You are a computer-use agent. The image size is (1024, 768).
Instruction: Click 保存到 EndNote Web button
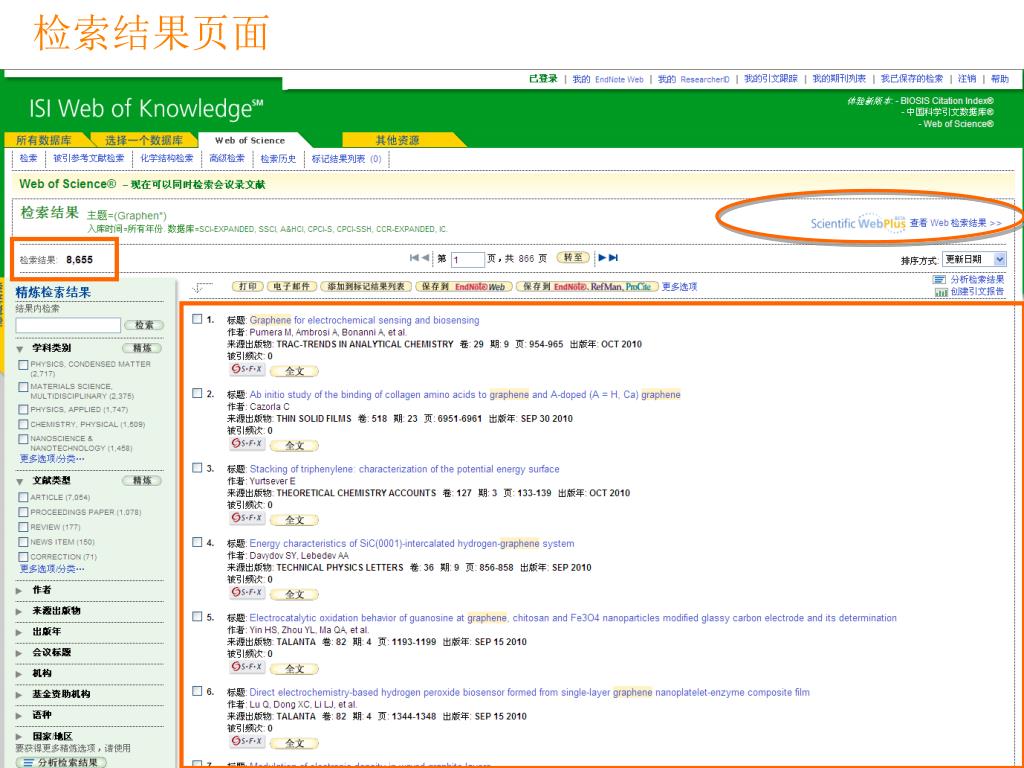pyautogui.click(x=464, y=287)
